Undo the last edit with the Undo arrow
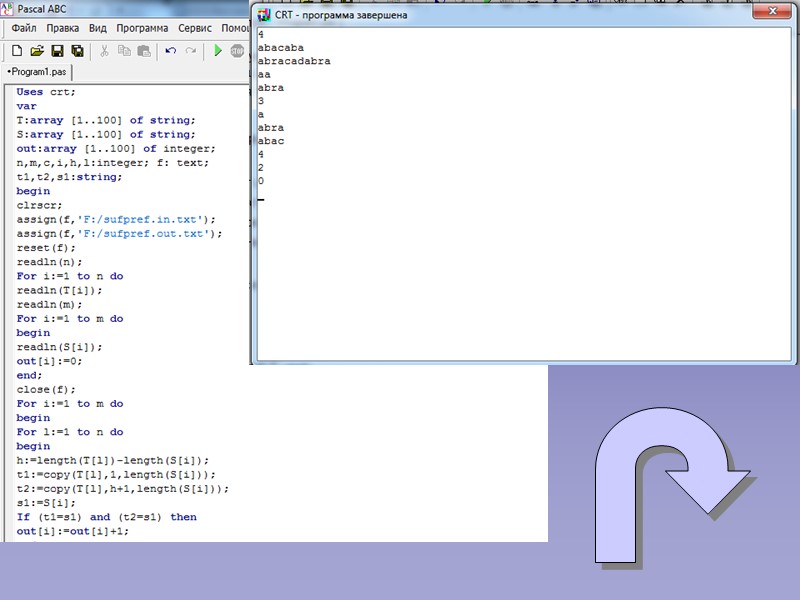This screenshot has width=800, height=600. click(x=171, y=51)
